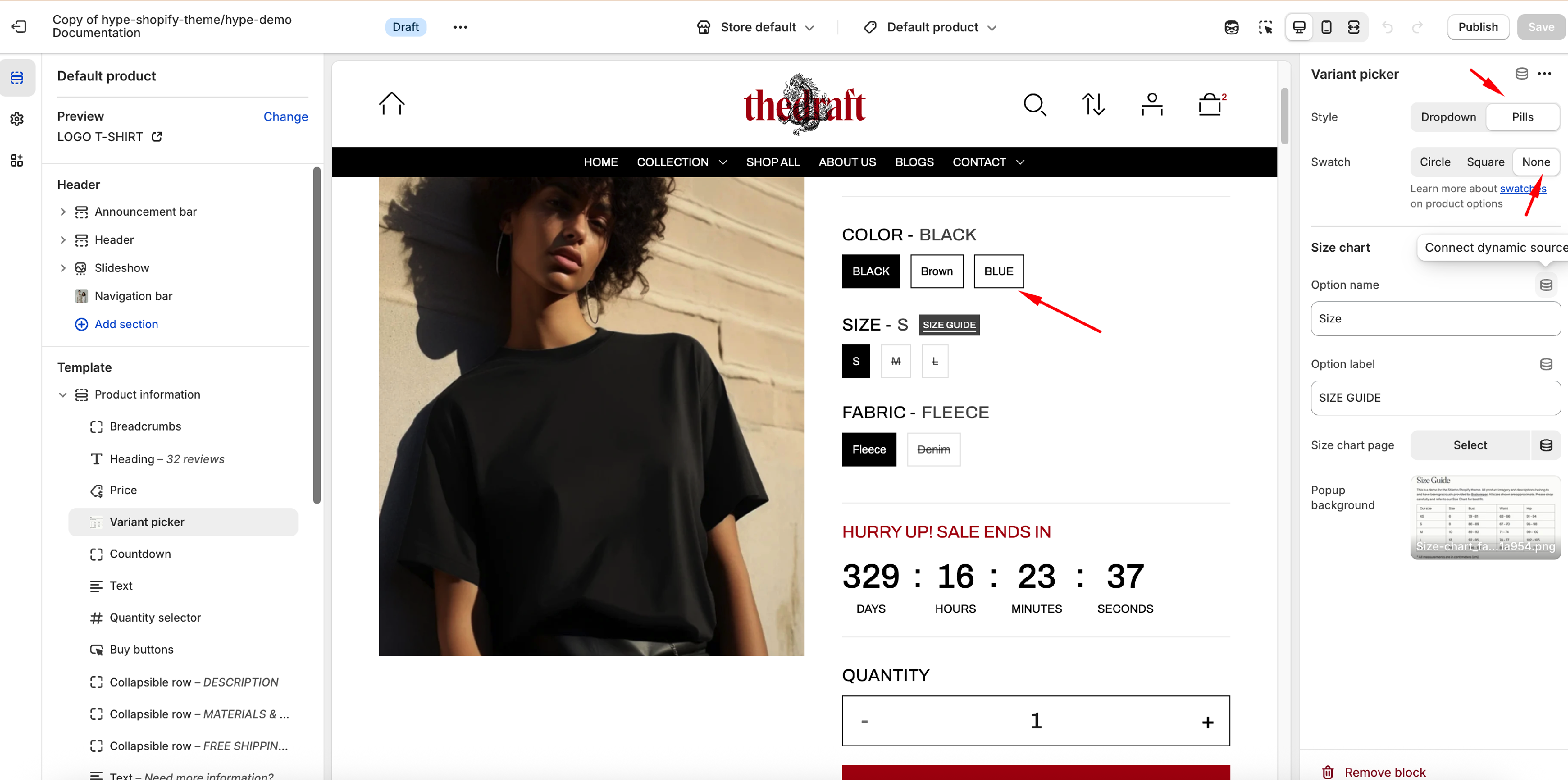Click the exit editor back icon
This screenshot has width=1568, height=780.
(x=19, y=27)
